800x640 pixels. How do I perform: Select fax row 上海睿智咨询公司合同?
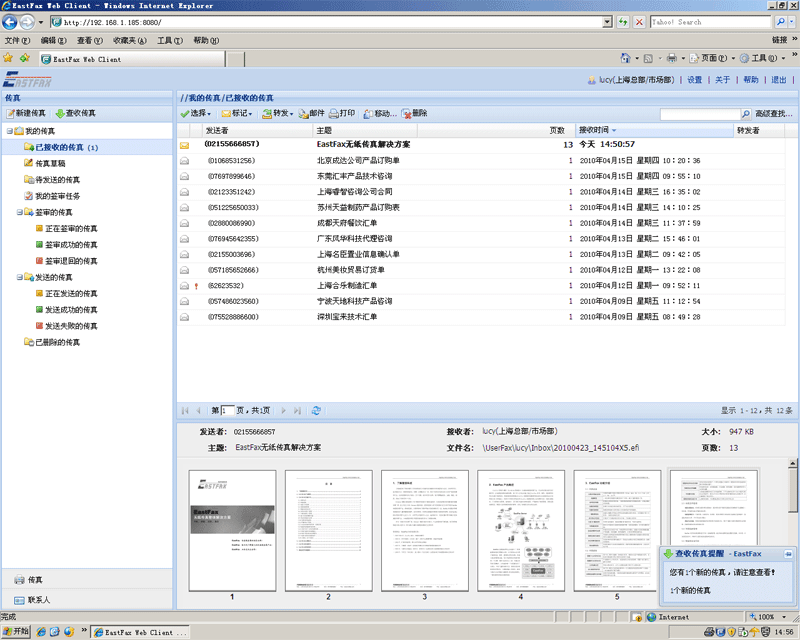pos(481,192)
